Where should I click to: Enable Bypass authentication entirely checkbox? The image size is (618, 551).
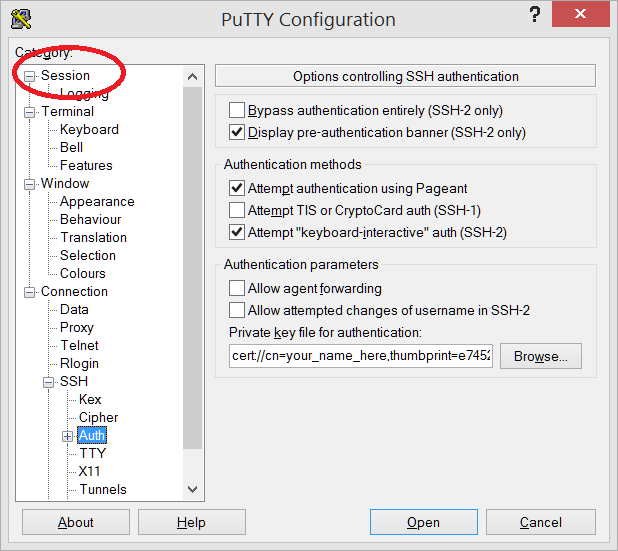tap(236, 110)
